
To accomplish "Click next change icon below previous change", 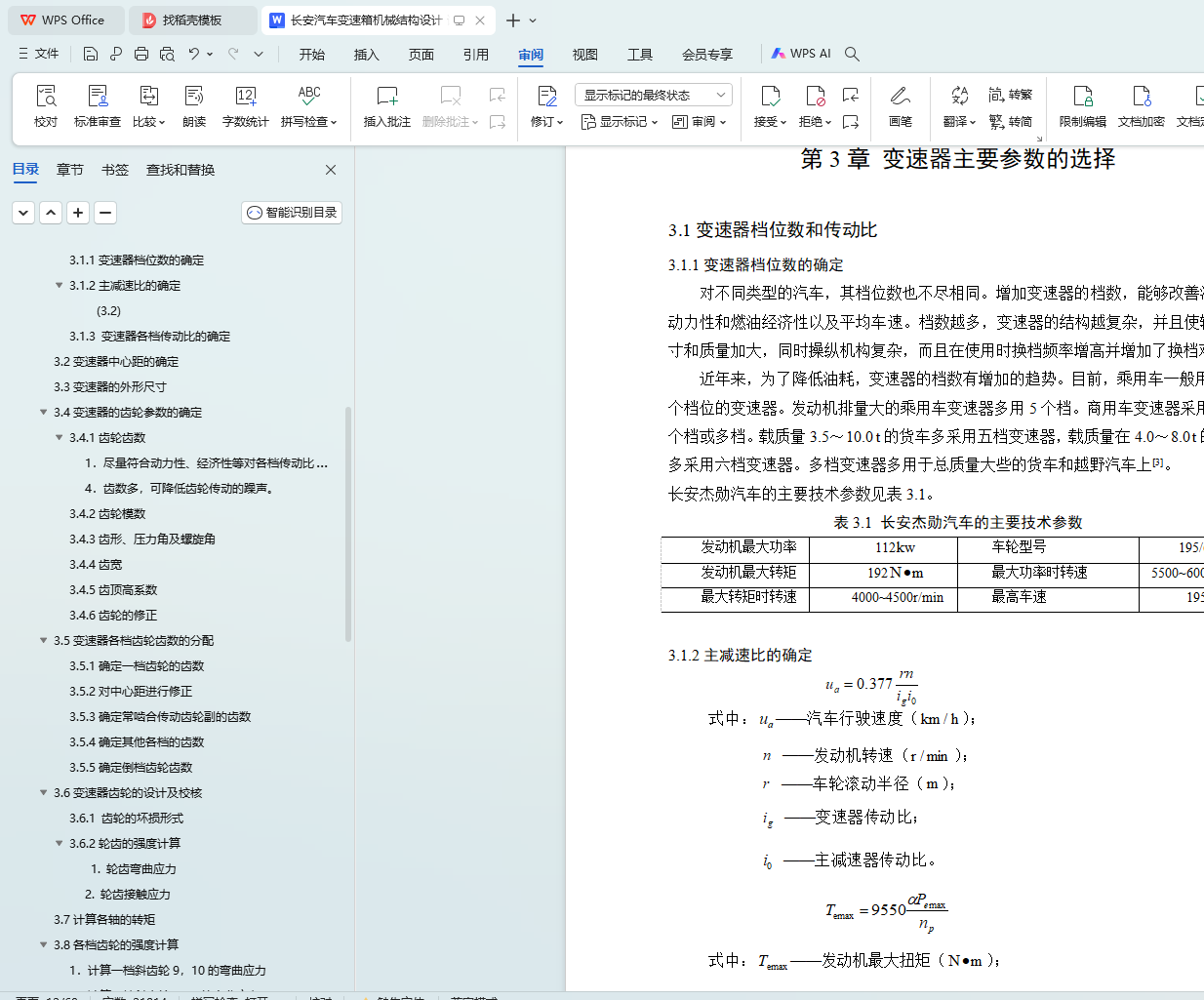I will tap(851, 121).
